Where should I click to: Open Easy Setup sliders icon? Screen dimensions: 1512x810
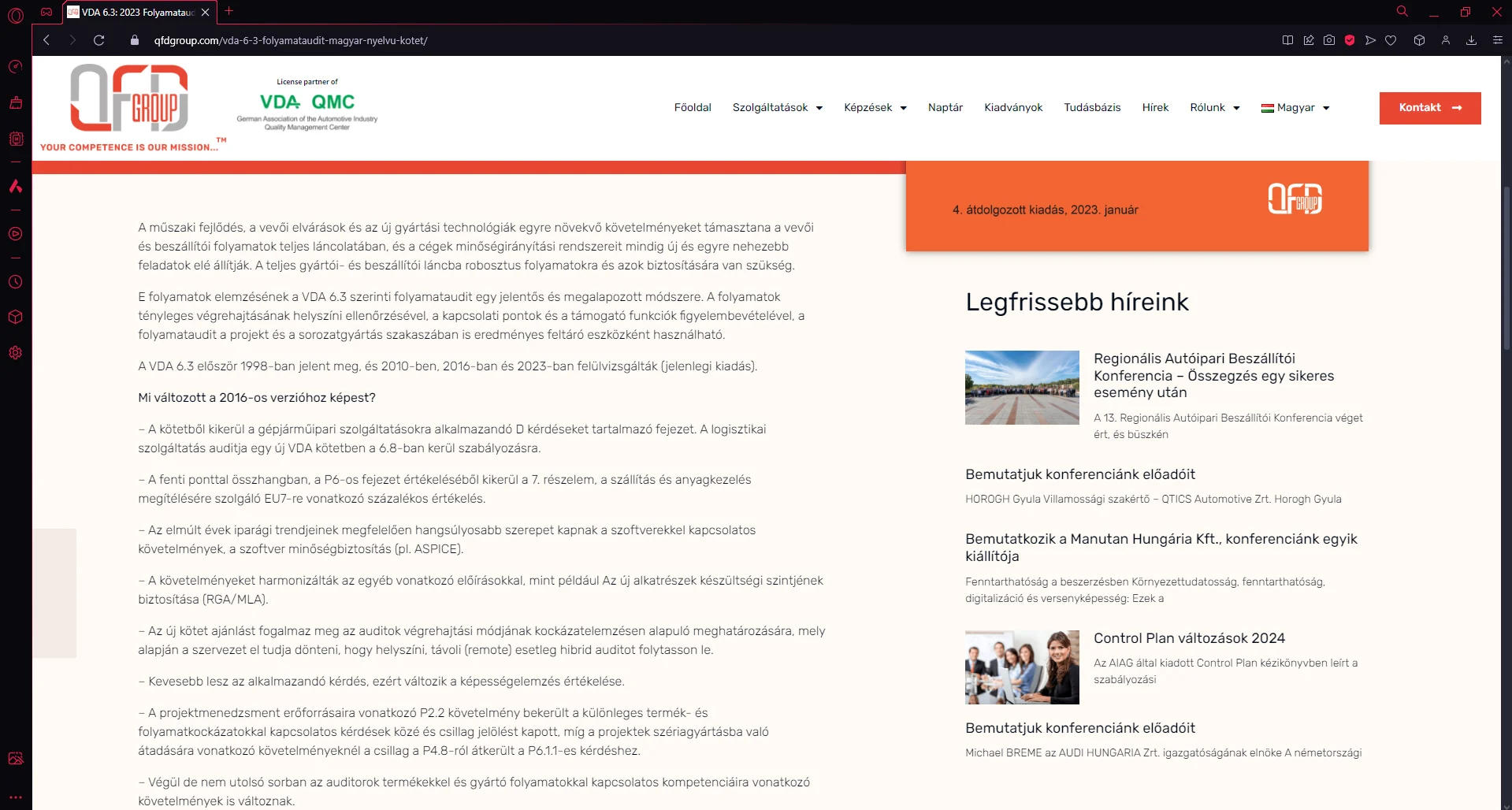pyautogui.click(x=1497, y=40)
